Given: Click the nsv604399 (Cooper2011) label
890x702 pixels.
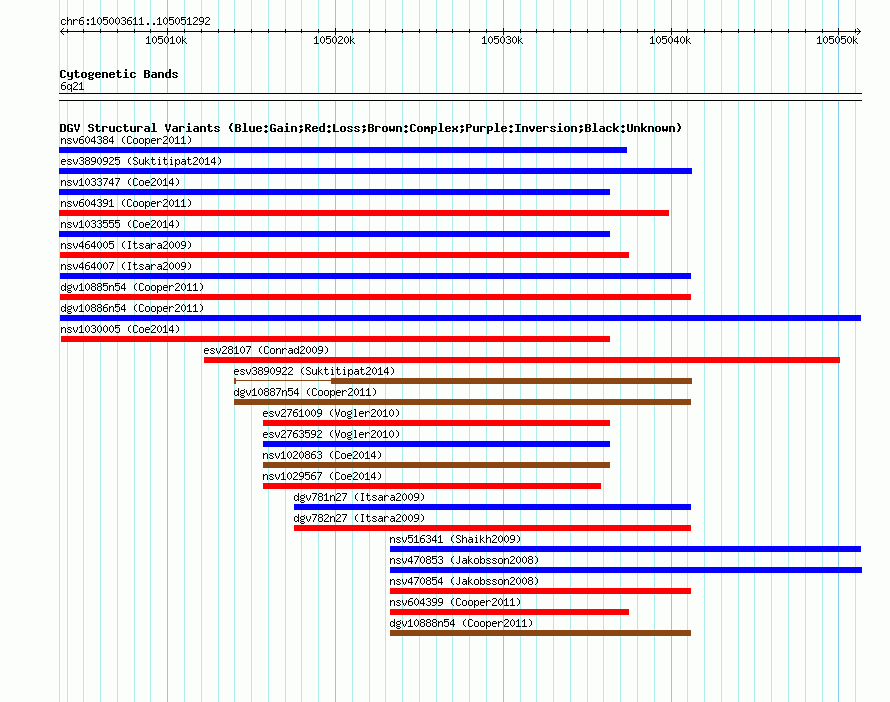Looking at the screenshot, I should [x=455, y=602].
